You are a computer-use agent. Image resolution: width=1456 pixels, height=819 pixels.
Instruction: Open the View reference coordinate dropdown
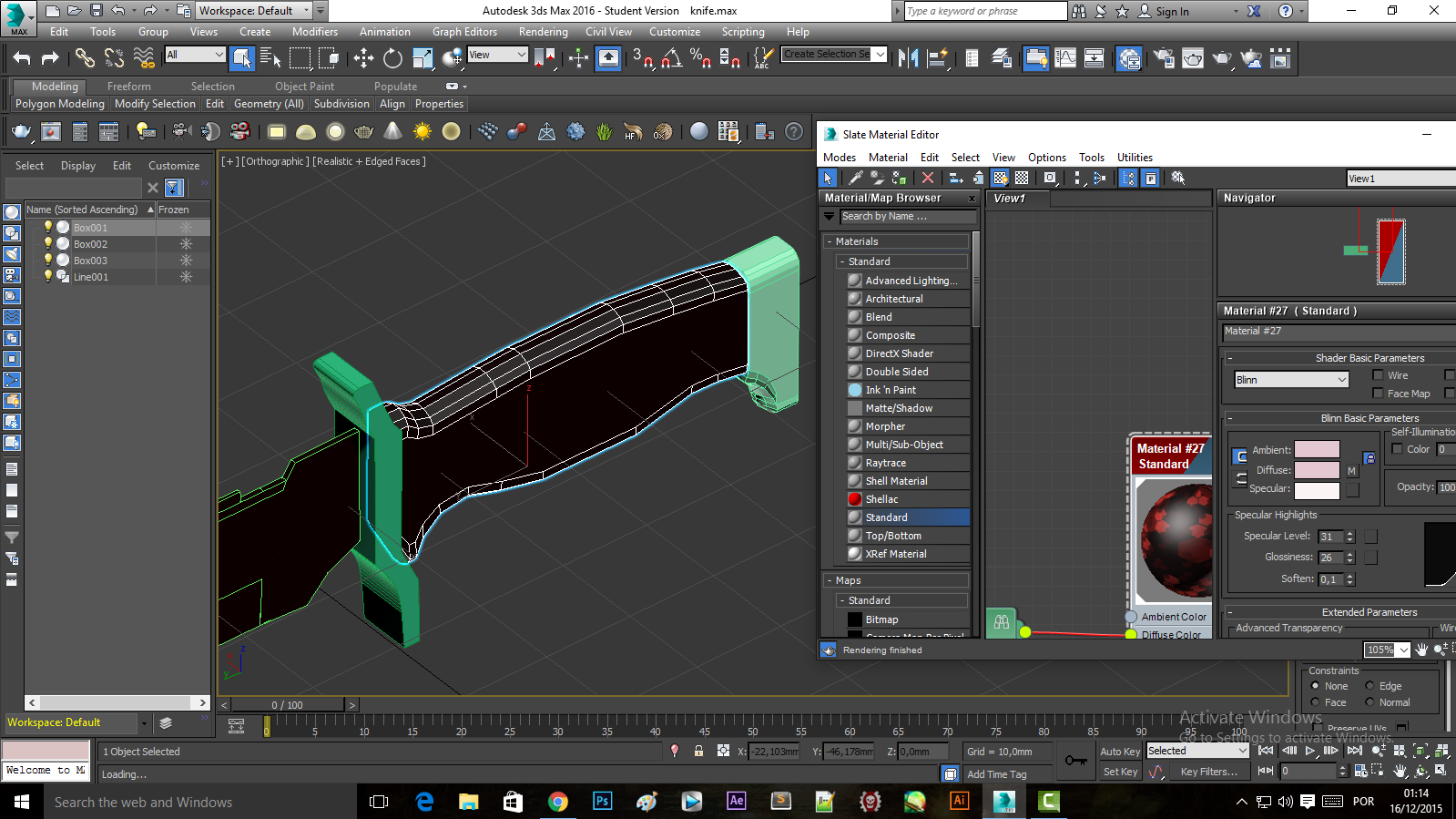pos(497,55)
